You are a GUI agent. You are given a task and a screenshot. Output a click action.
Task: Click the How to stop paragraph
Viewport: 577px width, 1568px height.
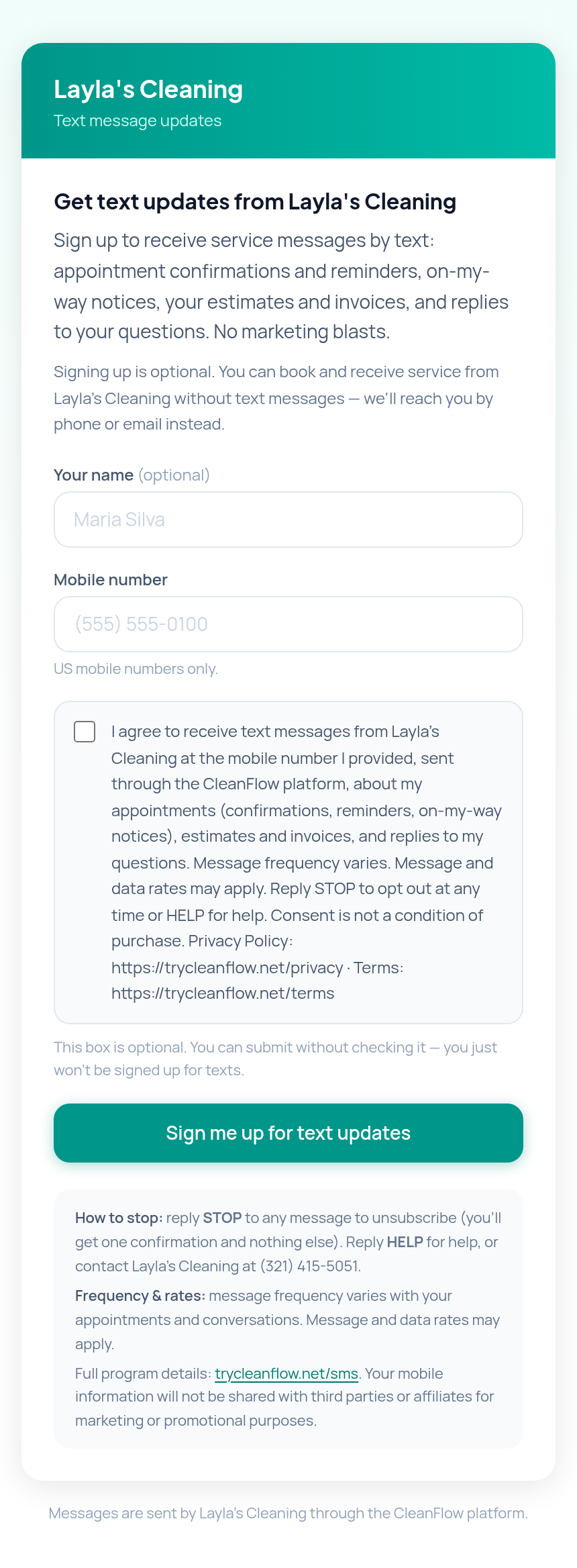coord(288,1242)
